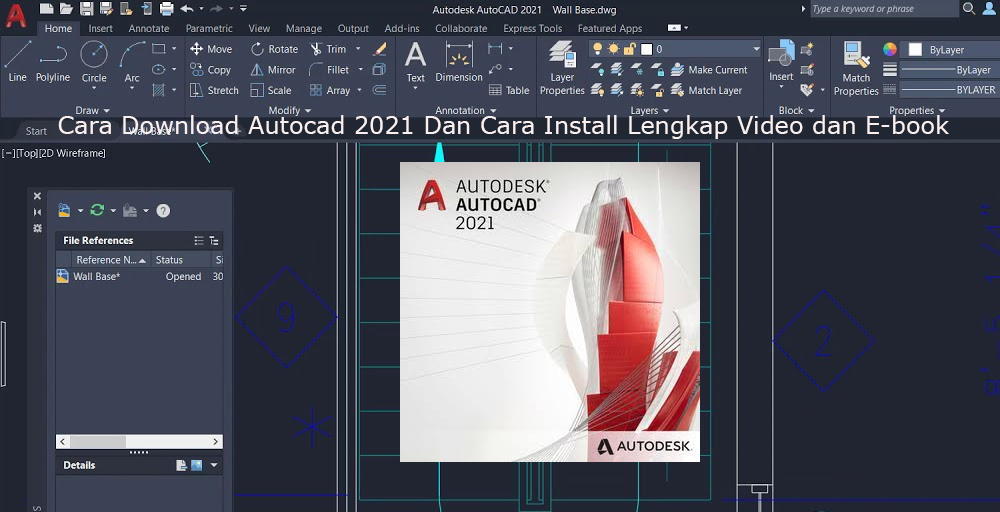Image resolution: width=1000 pixels, height=512 pixels.
Task: Select the Dimension tool
Action: pyautogui.click(x=459, y=62)
